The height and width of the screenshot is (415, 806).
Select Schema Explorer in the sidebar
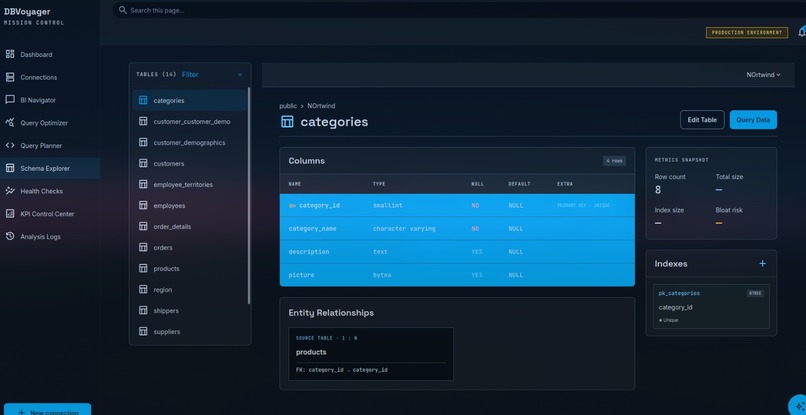pos(49,168)
